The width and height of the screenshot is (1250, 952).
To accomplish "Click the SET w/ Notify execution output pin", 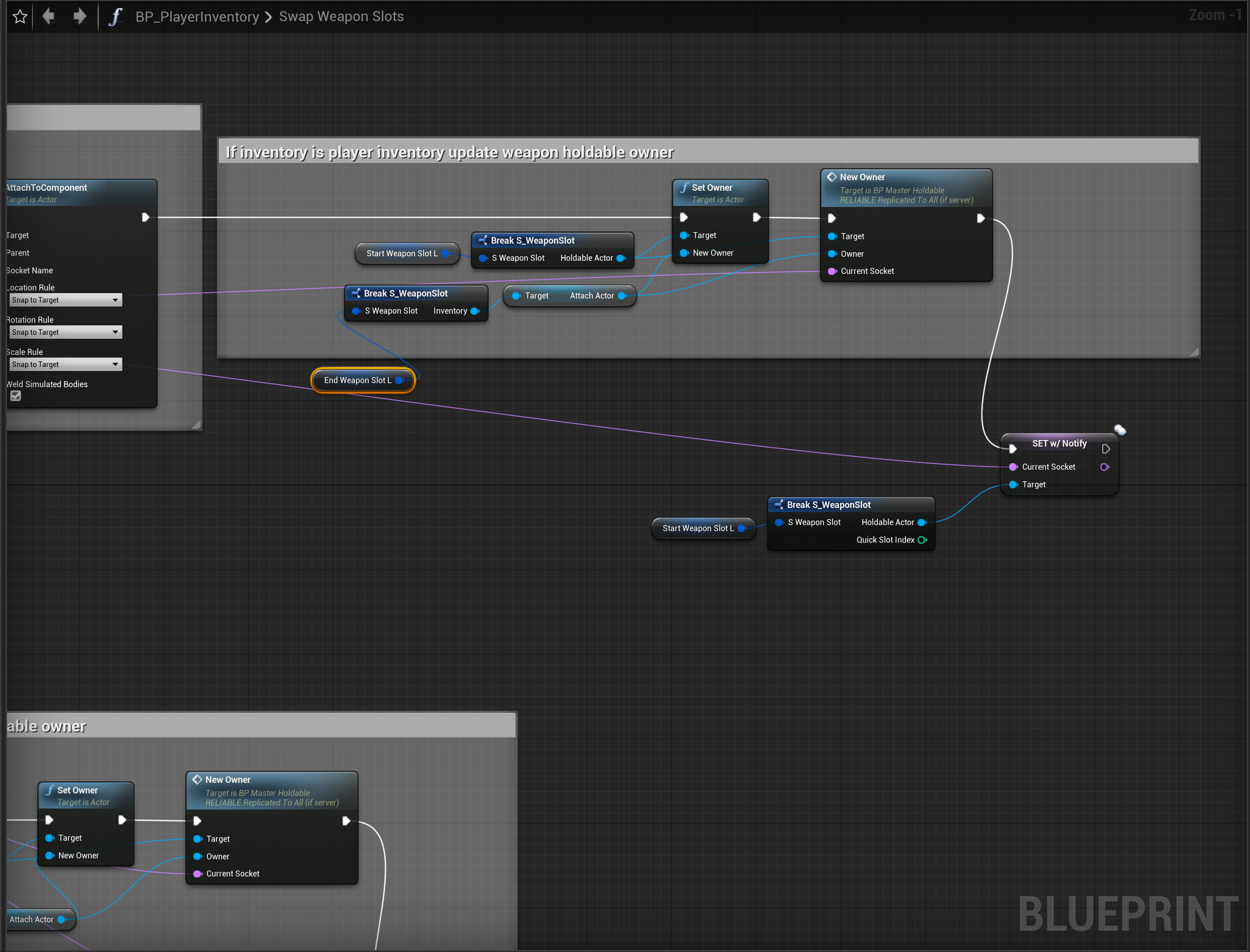I will (1105, 449).
